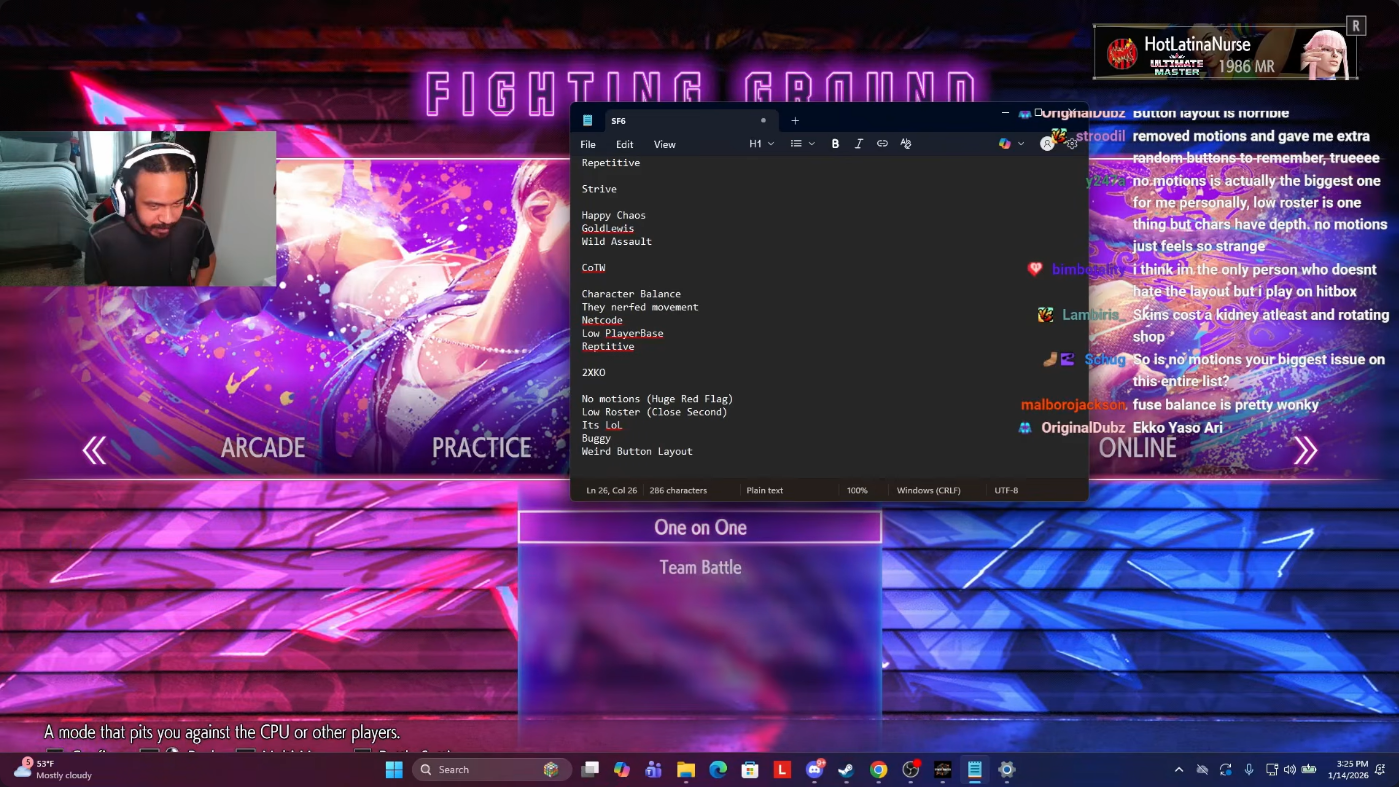Click the 'Character Balance' line
This screenshot has width=1399, height=787.
(631, 294)
